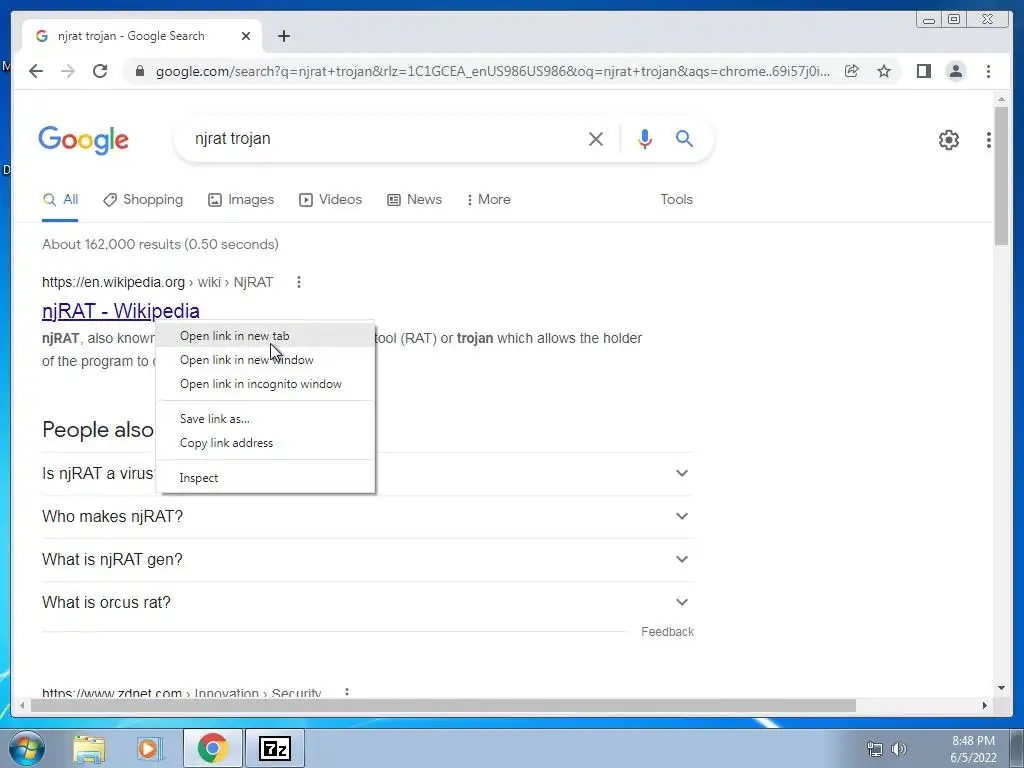Expand the More search categories
1024x768 pixels.
(488, 200)
